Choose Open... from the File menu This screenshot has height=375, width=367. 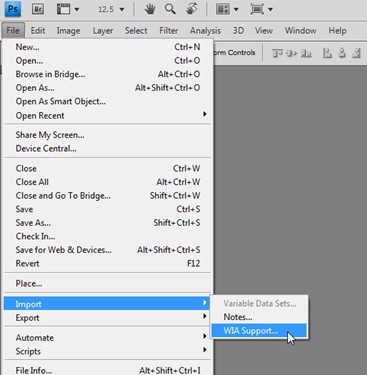pyautogui.click(x=108, y=61)
